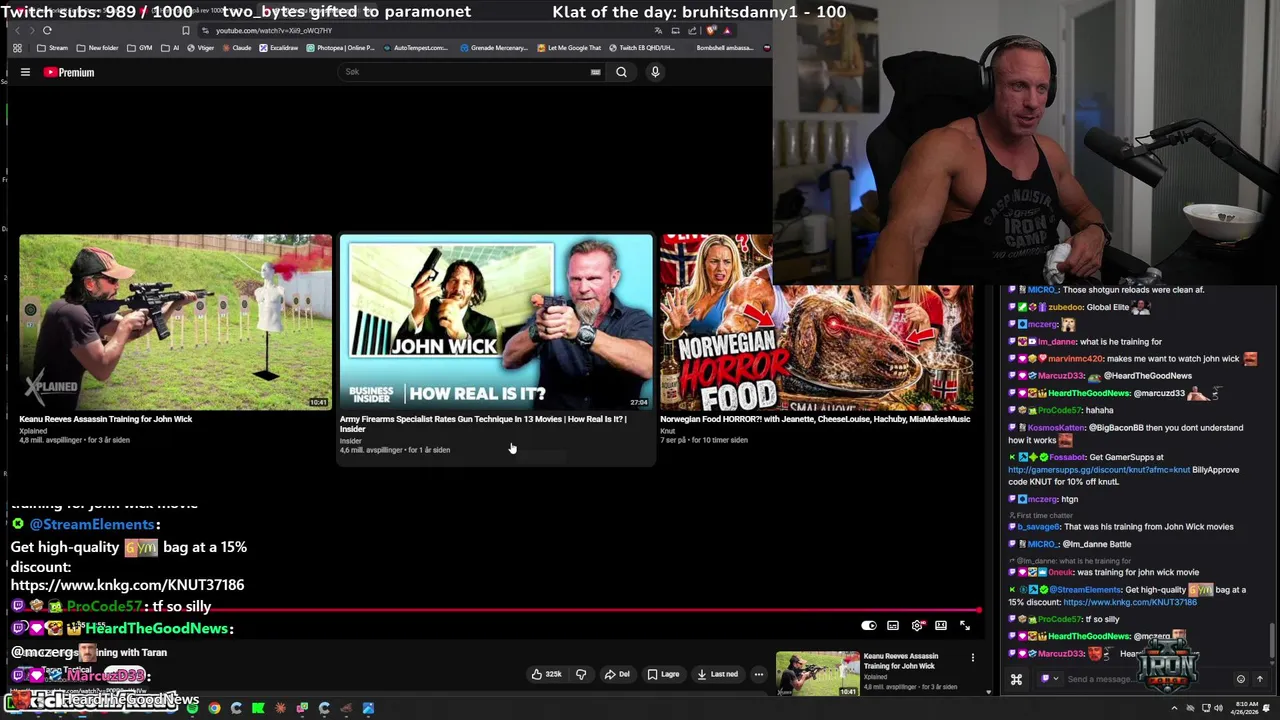Viewport: 1280px width, 720px height.
Task: Start voice search with microphone icon
Action: pyautogui.click(x=655, y=72)
